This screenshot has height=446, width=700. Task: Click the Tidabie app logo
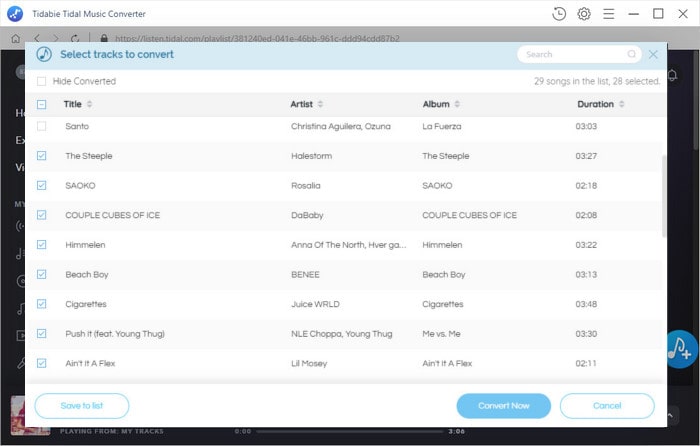[15, 14]
